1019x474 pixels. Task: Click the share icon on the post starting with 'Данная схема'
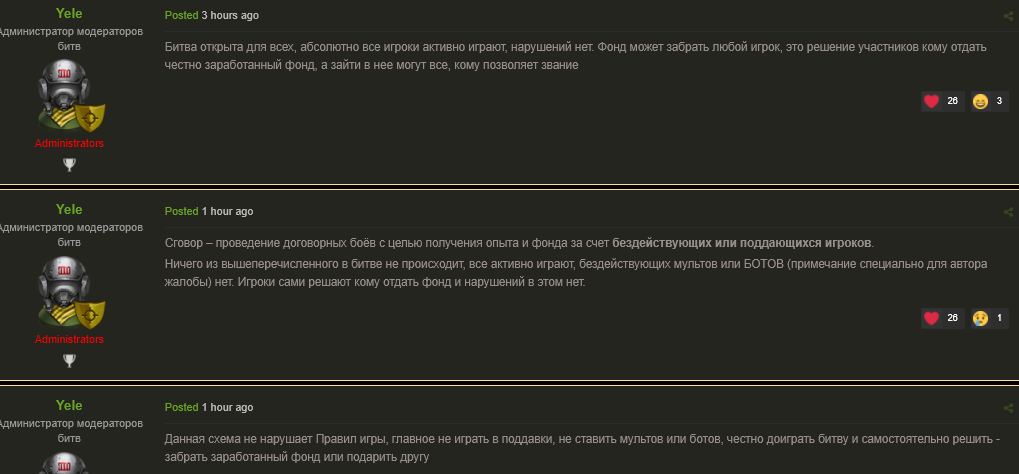[1008, 408]
